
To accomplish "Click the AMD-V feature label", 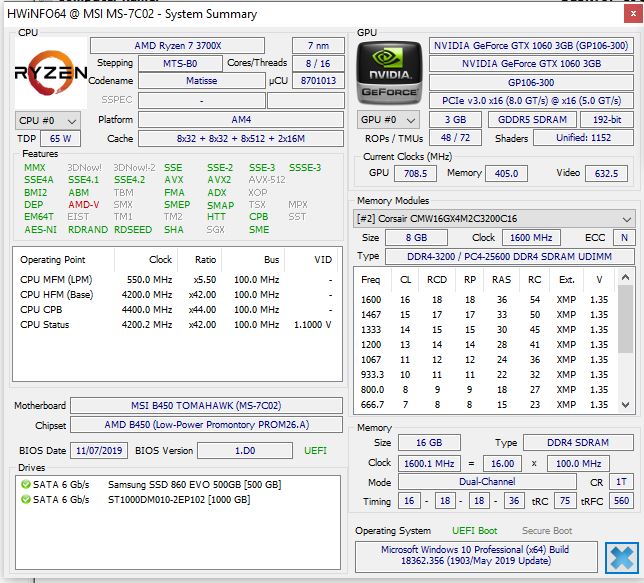I will click(x=84, y=205).
